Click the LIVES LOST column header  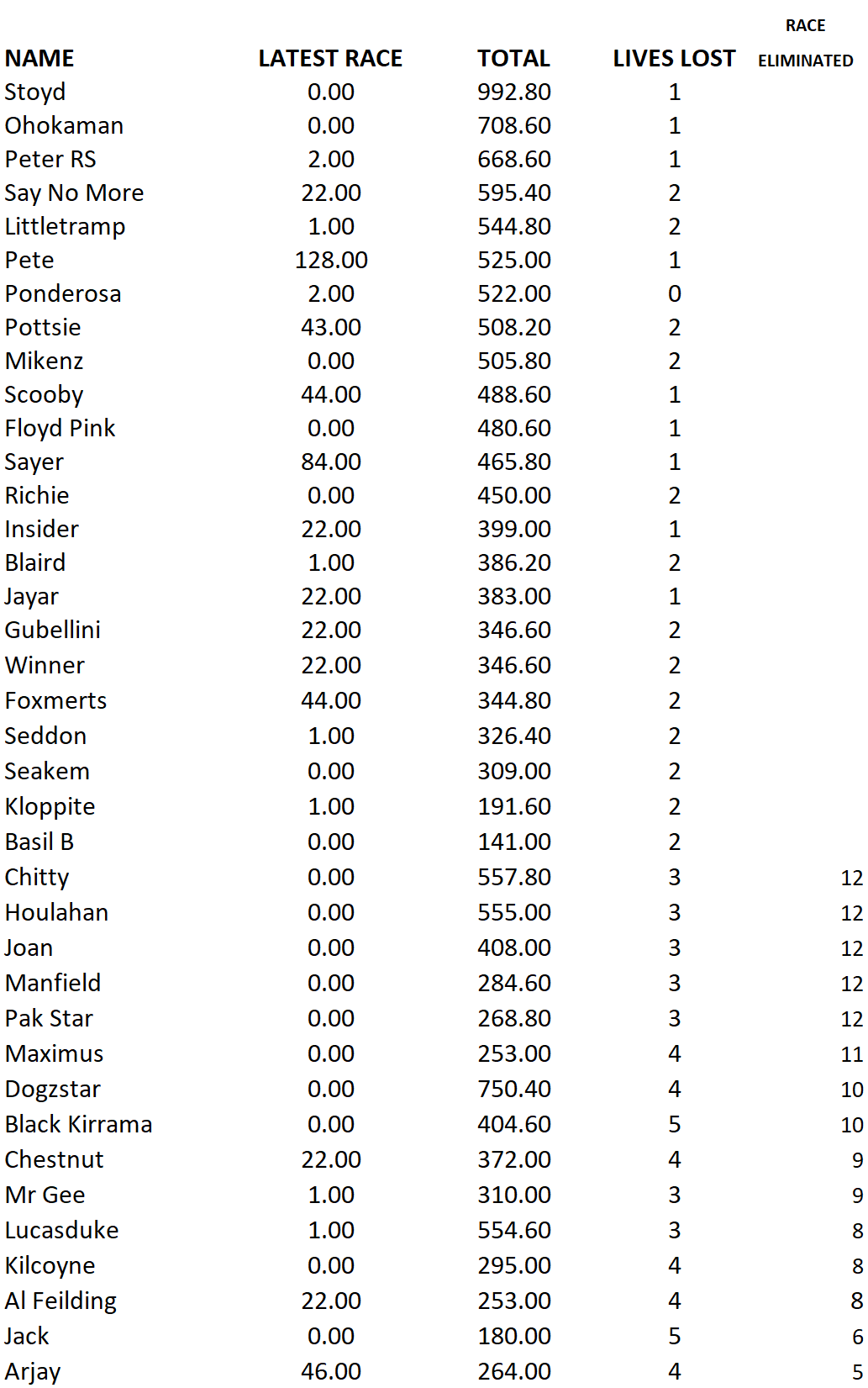point(674,58)
